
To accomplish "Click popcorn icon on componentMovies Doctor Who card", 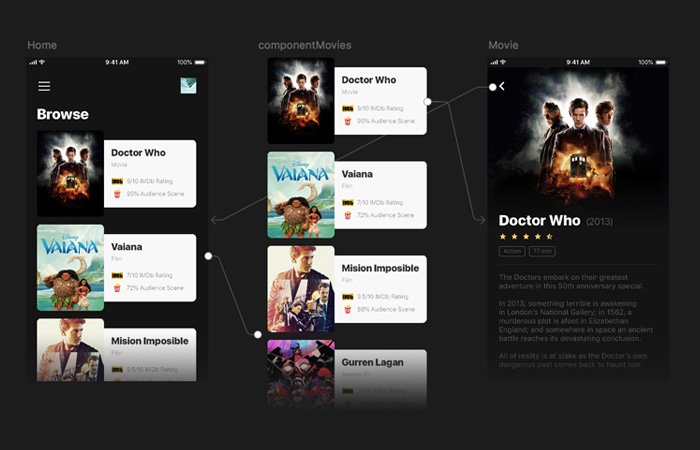I will click(348, 121).
